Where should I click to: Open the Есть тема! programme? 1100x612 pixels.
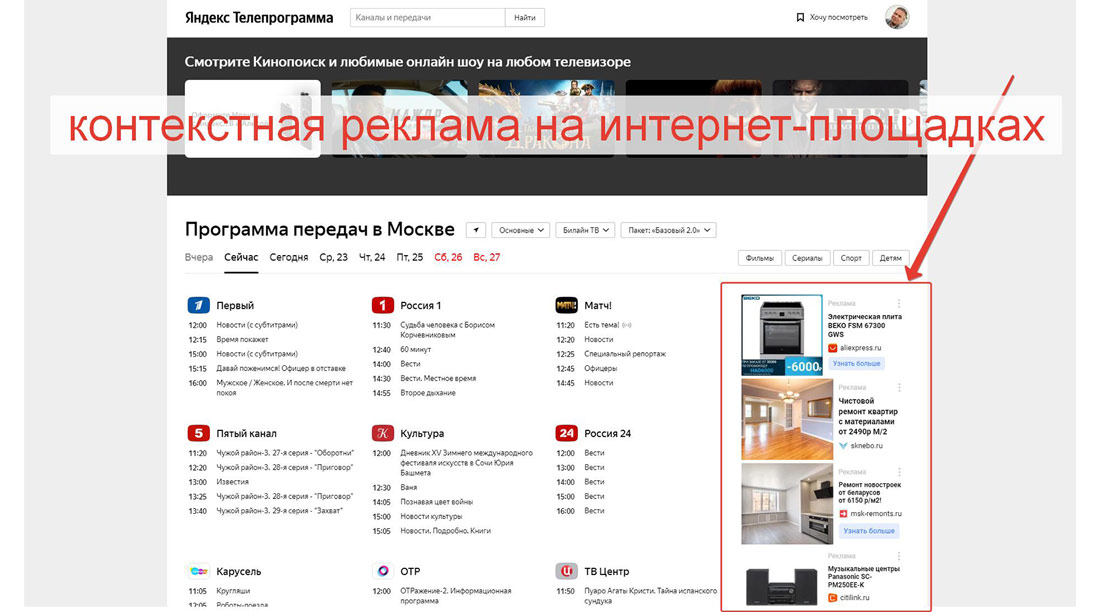click(x=602, y=325)
